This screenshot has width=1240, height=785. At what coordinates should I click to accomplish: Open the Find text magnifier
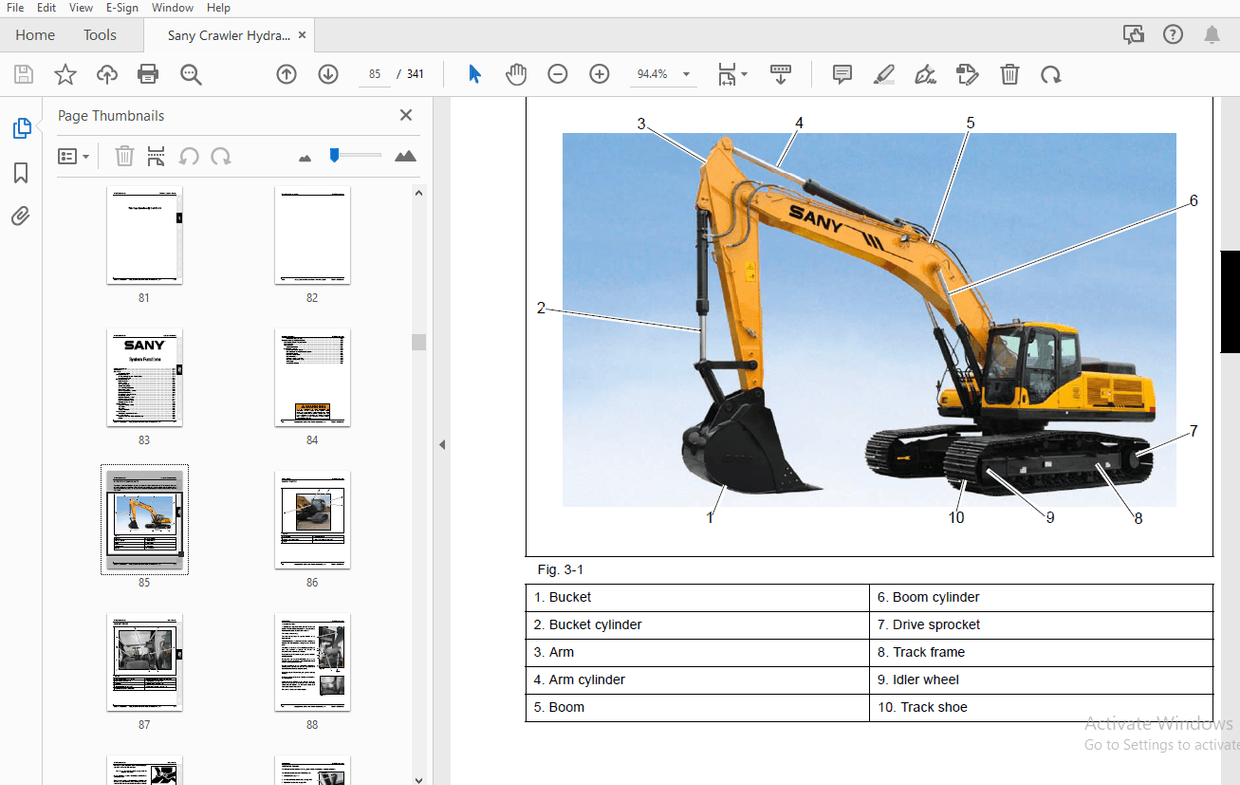pos(191,74)
